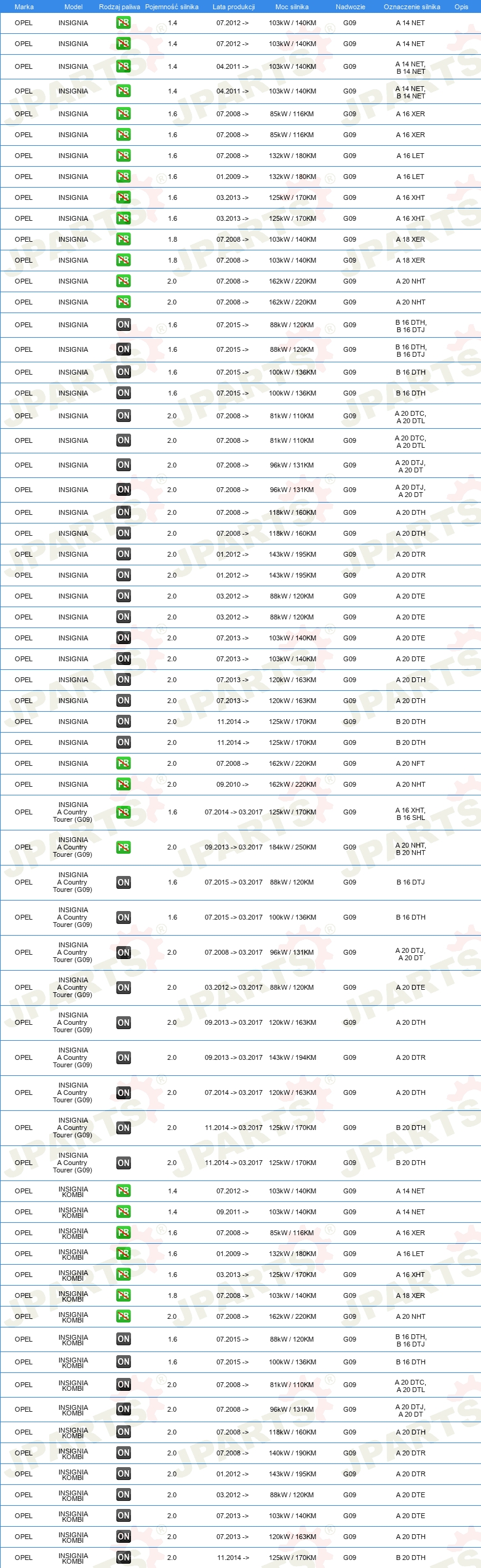This screenshot has width=481, height=1568.
Task: Click the PB fuel icon in the A 20 NFT row
Action: point(123,763)
